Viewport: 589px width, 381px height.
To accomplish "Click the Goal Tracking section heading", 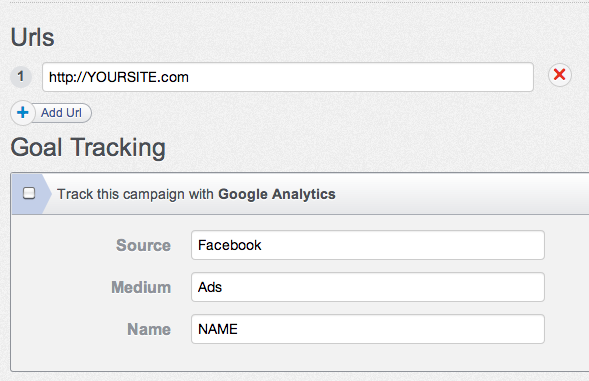I will [x=88, y=147].
